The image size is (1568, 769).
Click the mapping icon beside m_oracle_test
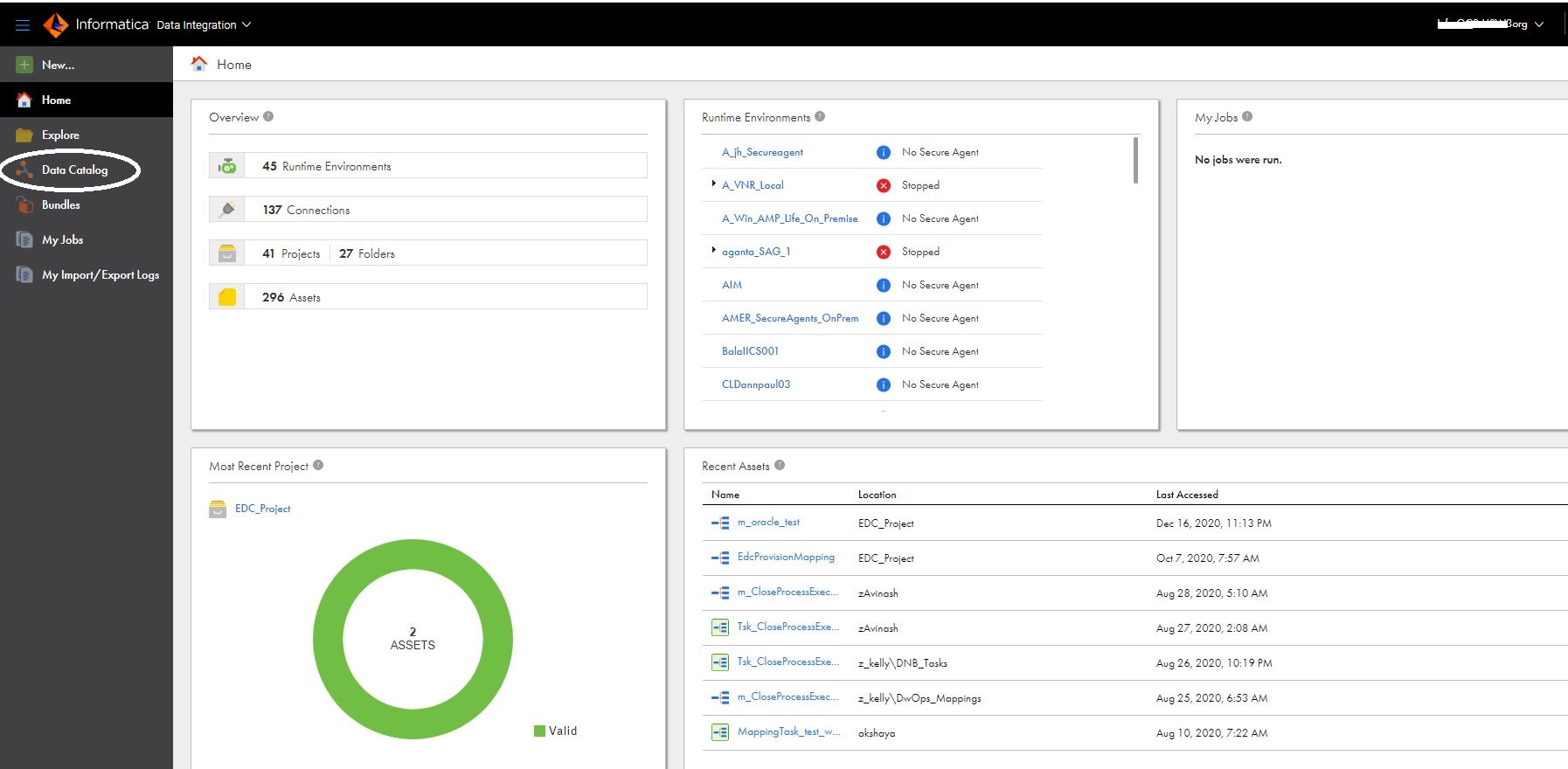point(720,523)
